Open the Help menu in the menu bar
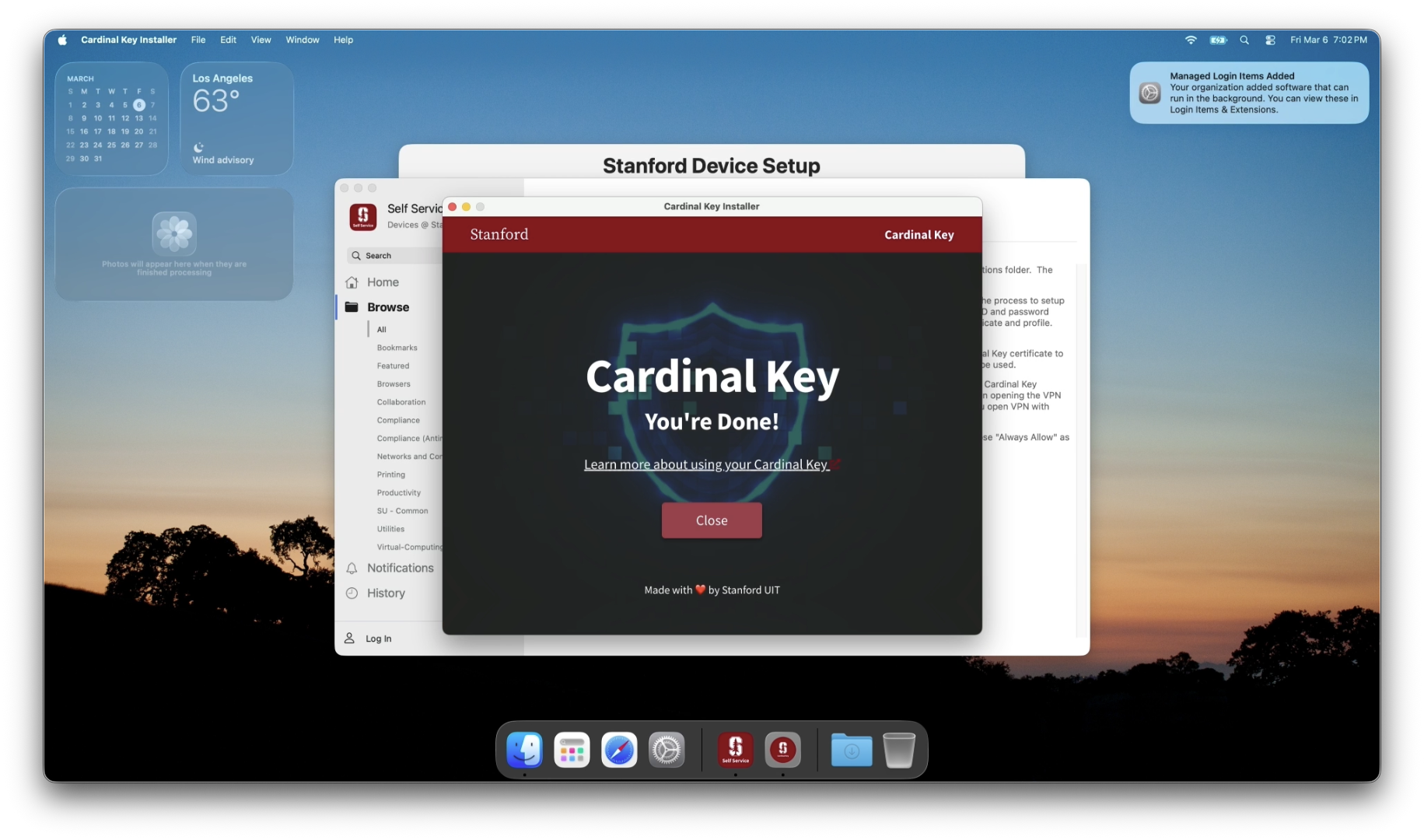This screenshot has width=1424, height=840. [x=343, y=40]
